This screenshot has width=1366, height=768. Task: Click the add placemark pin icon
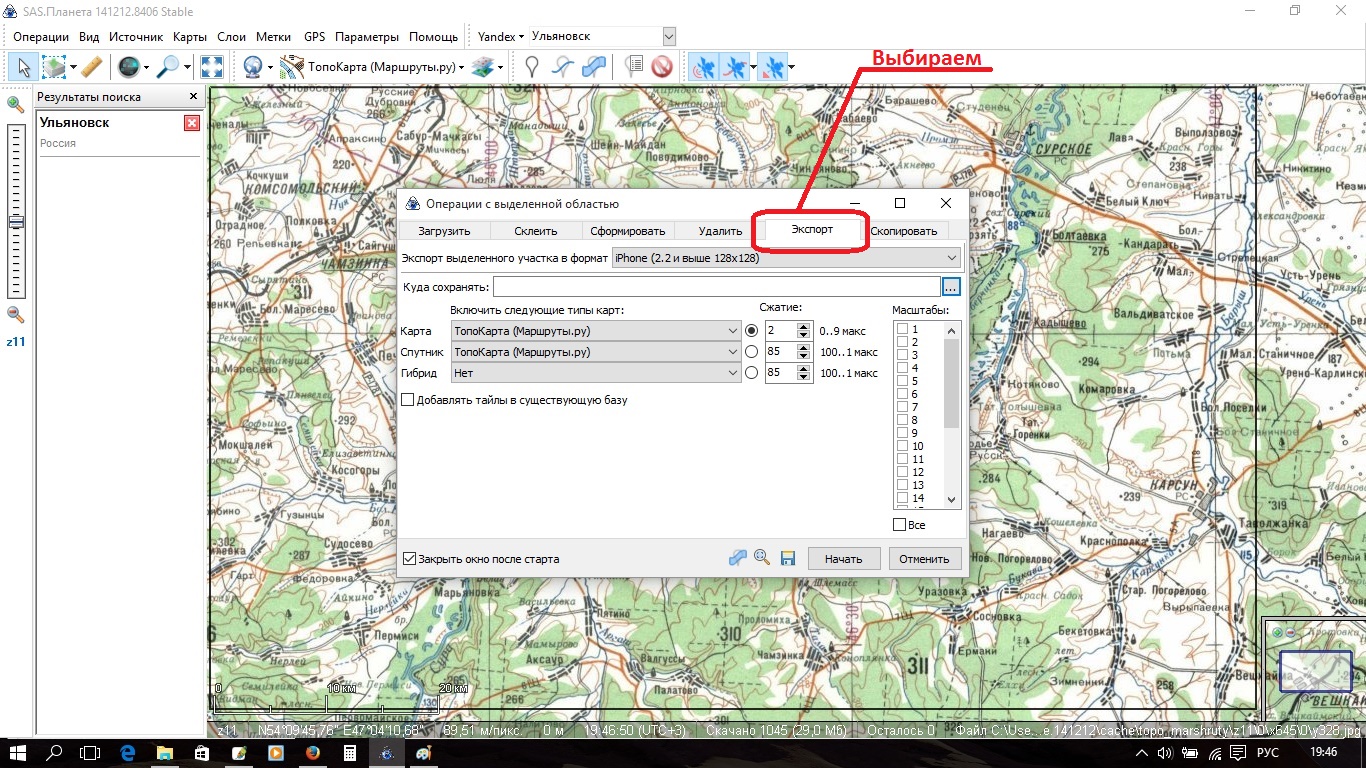click(x=532, y=67)
